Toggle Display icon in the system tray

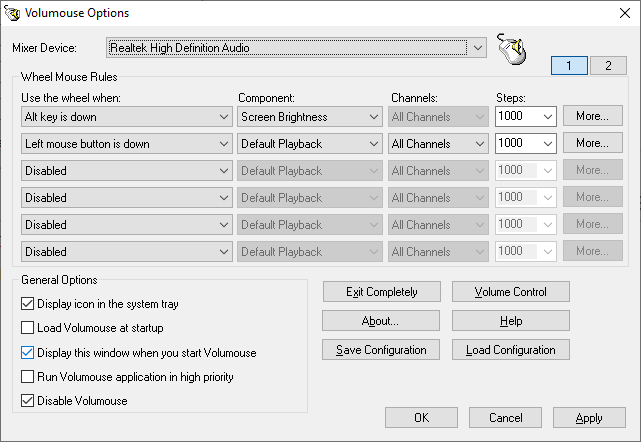28,303
